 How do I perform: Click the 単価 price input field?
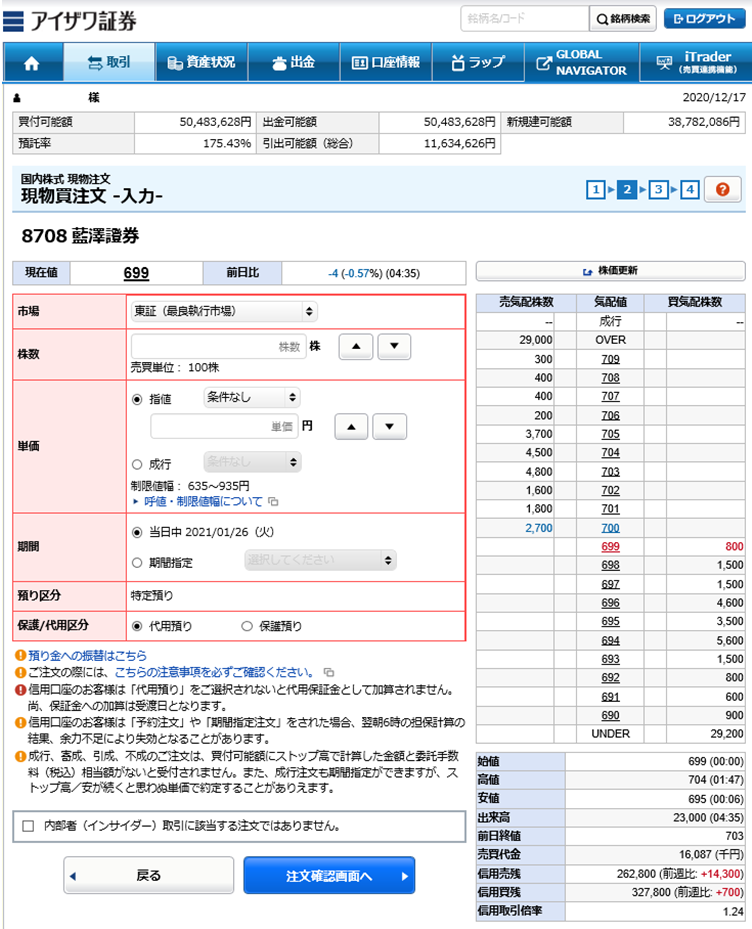(x=224, y=427)
